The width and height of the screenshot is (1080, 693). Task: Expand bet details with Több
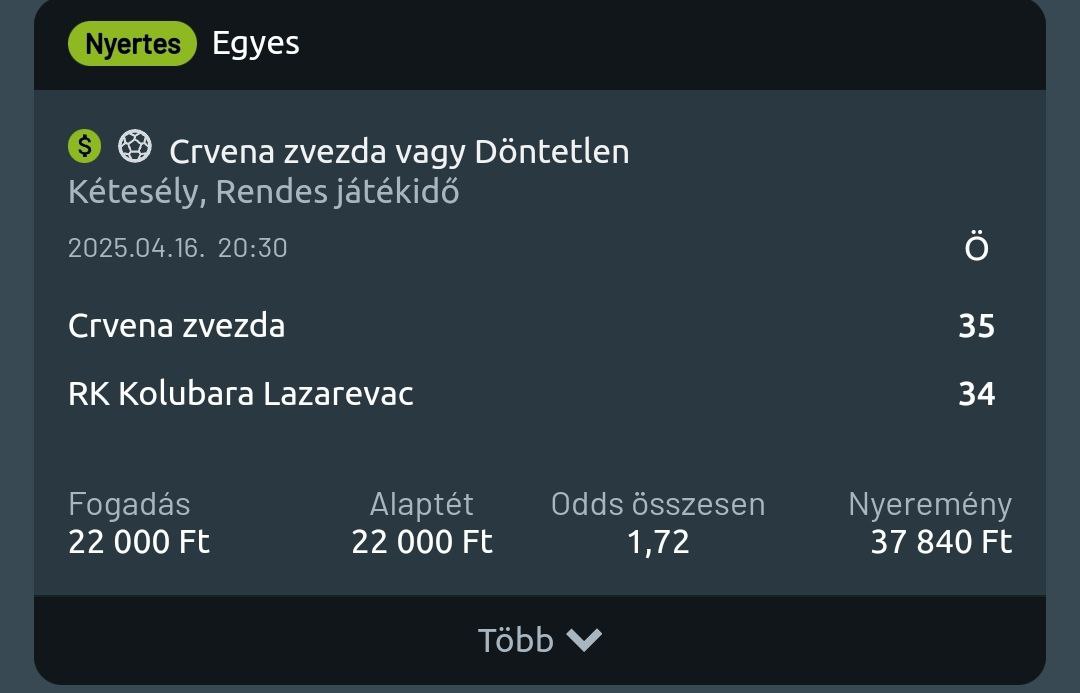click(x=516, y=640)
